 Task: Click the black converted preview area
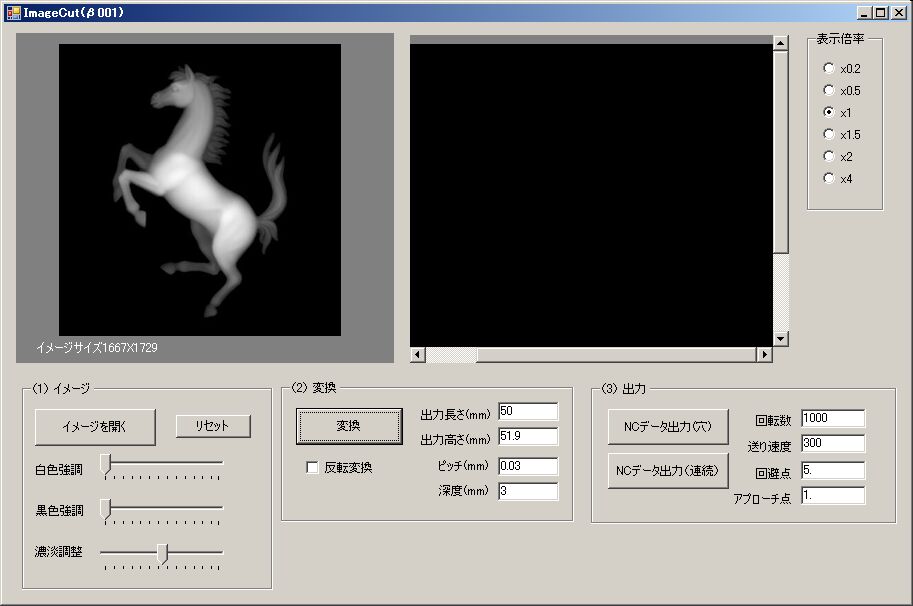[x=591, y=195]
